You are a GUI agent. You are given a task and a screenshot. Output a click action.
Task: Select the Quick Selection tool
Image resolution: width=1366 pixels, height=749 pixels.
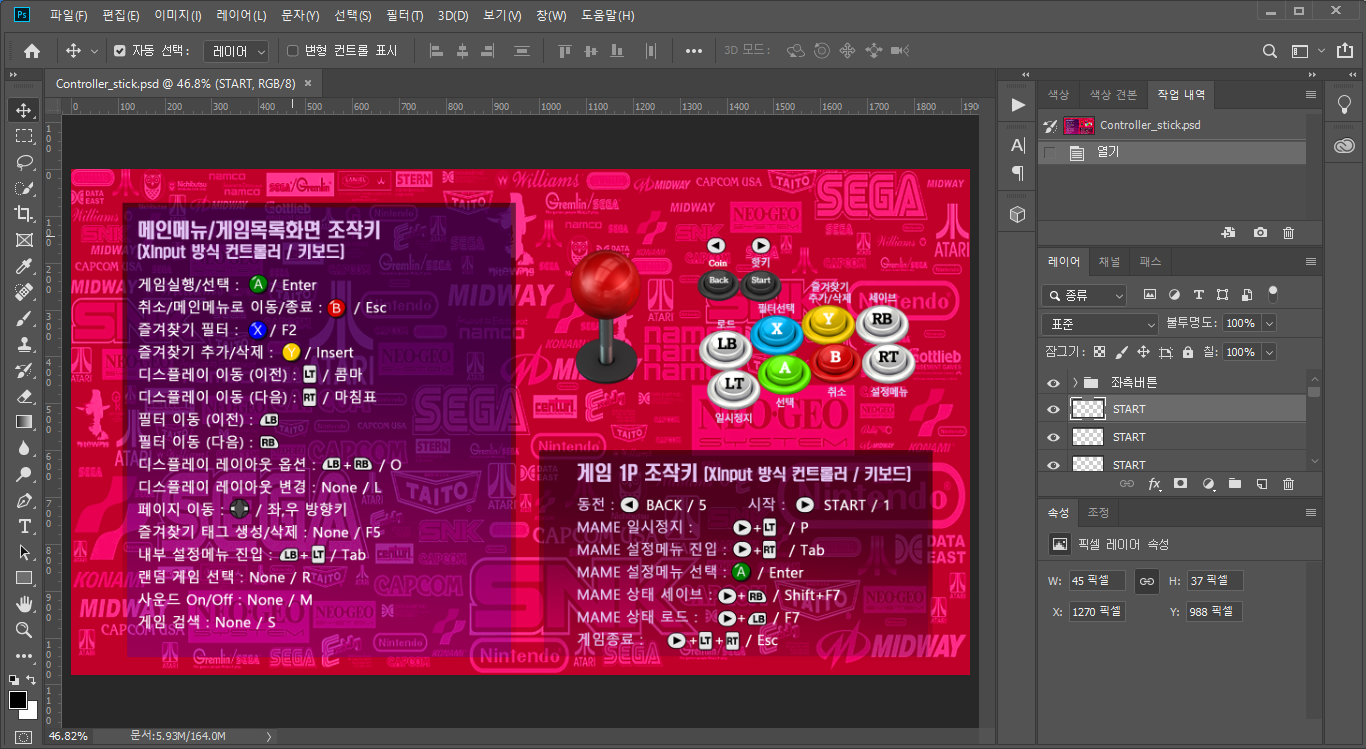[24, 188]
